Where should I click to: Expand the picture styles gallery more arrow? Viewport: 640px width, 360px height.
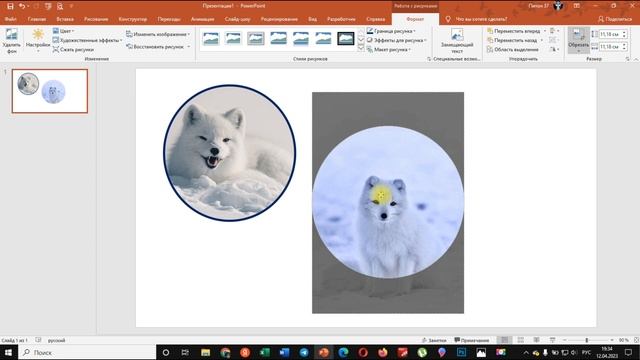[361, 49]
